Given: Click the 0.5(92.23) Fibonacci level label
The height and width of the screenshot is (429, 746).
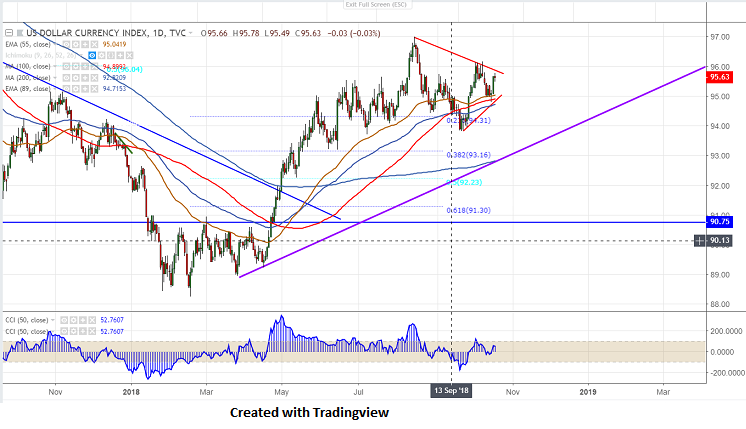Looking at the screenshot, I should 464,182.
